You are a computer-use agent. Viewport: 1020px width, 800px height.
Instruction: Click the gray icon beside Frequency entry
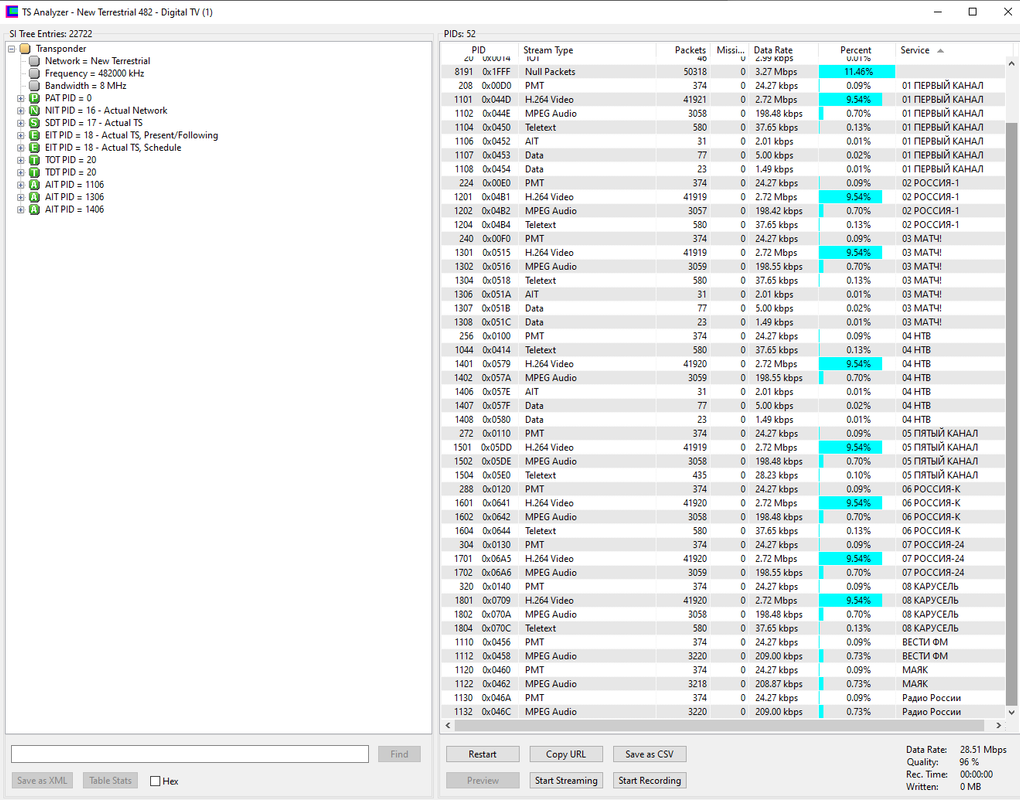tap(34, 73)
